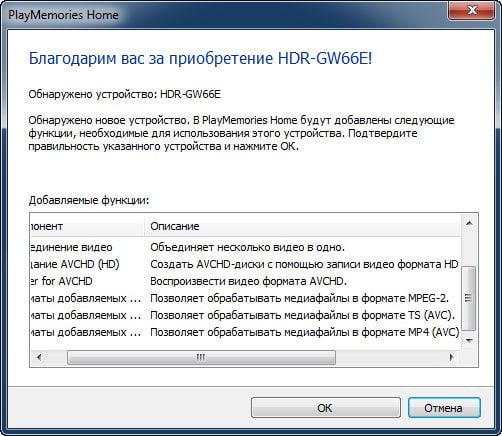Screen dimensions: 502x436
Task: Select the MPEG-2 media files row
Action: tap(245, 298)
